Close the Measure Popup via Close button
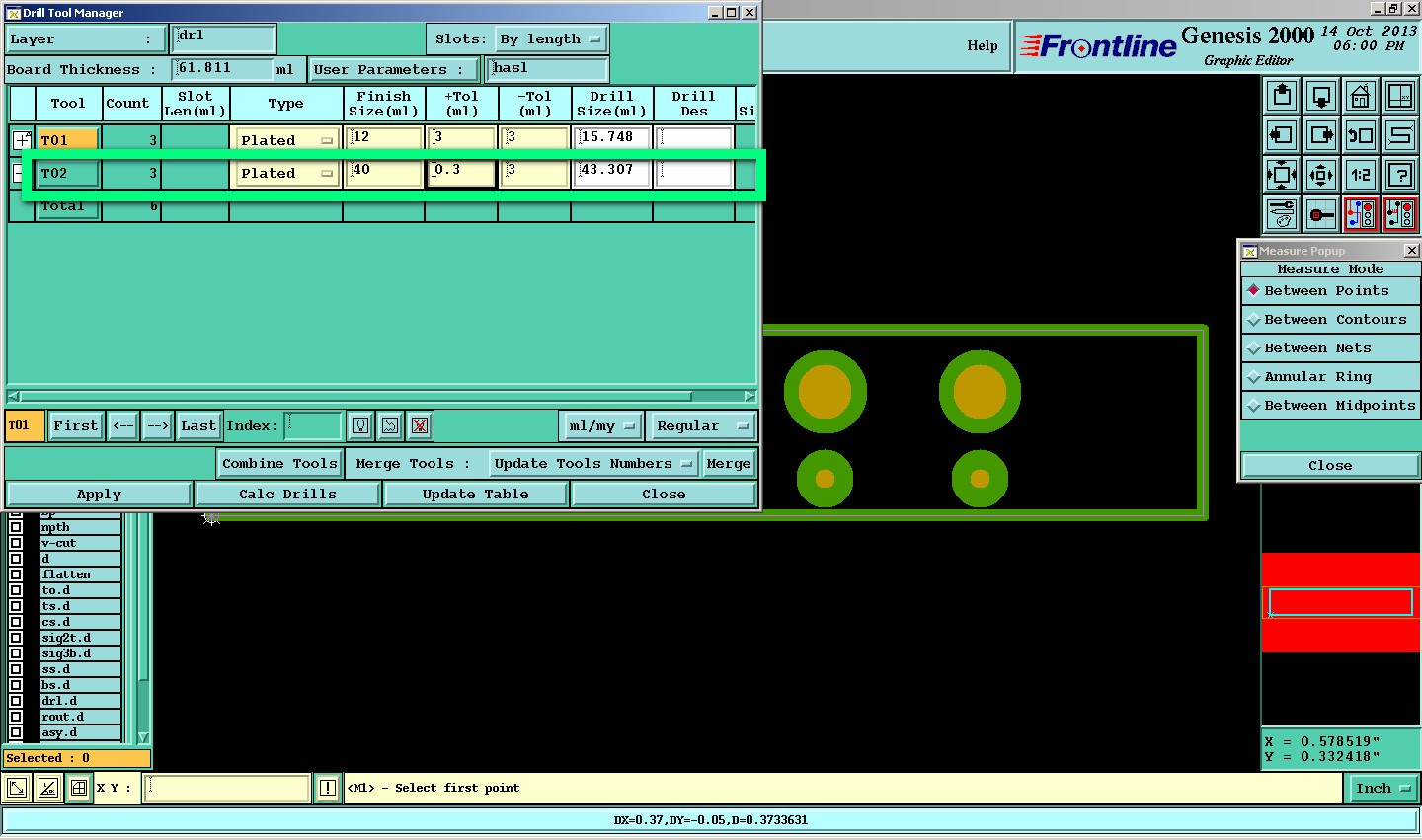 (x=1330, y=466)
